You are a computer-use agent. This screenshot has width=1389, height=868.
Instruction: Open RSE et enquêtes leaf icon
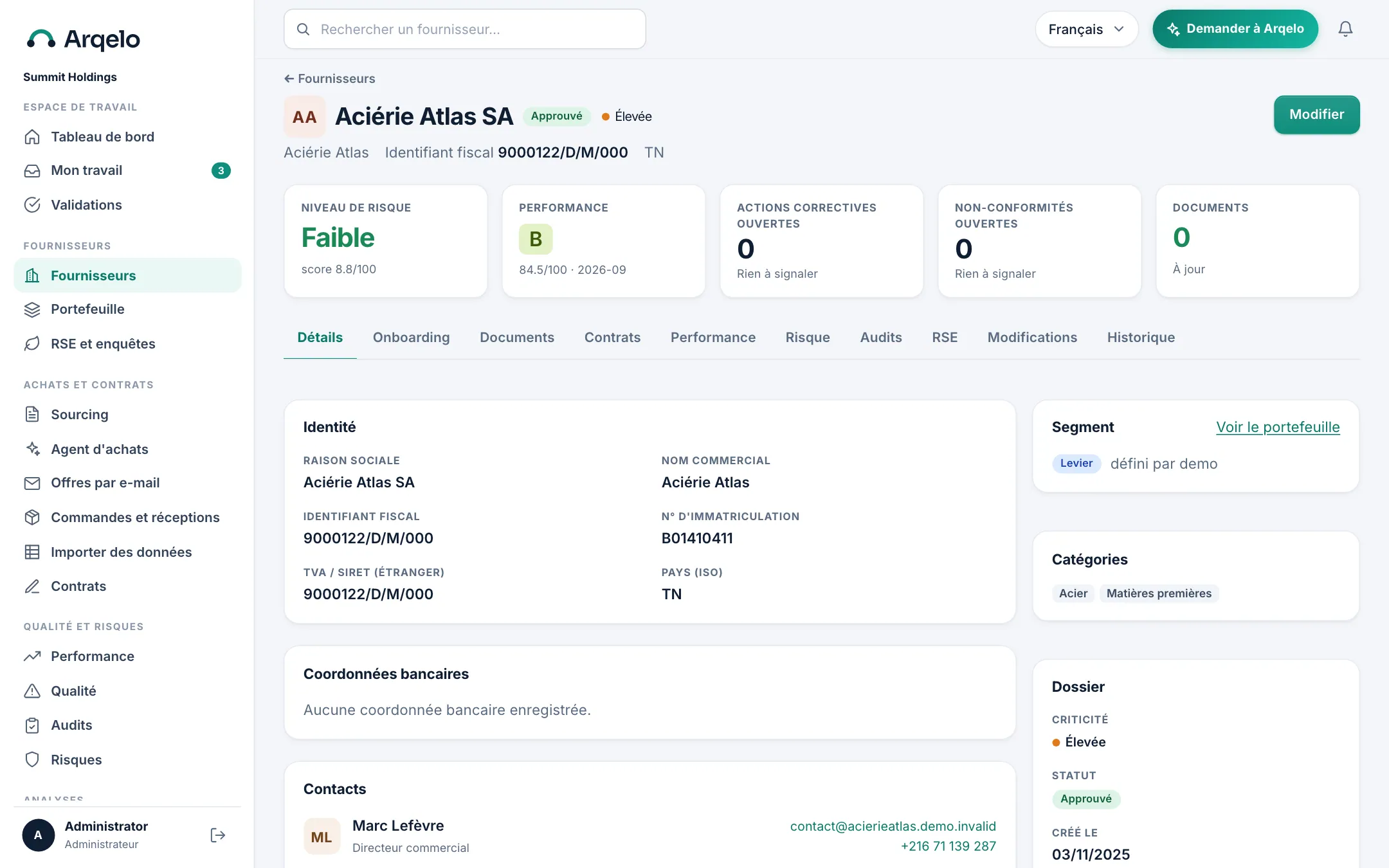coord(32,344)
